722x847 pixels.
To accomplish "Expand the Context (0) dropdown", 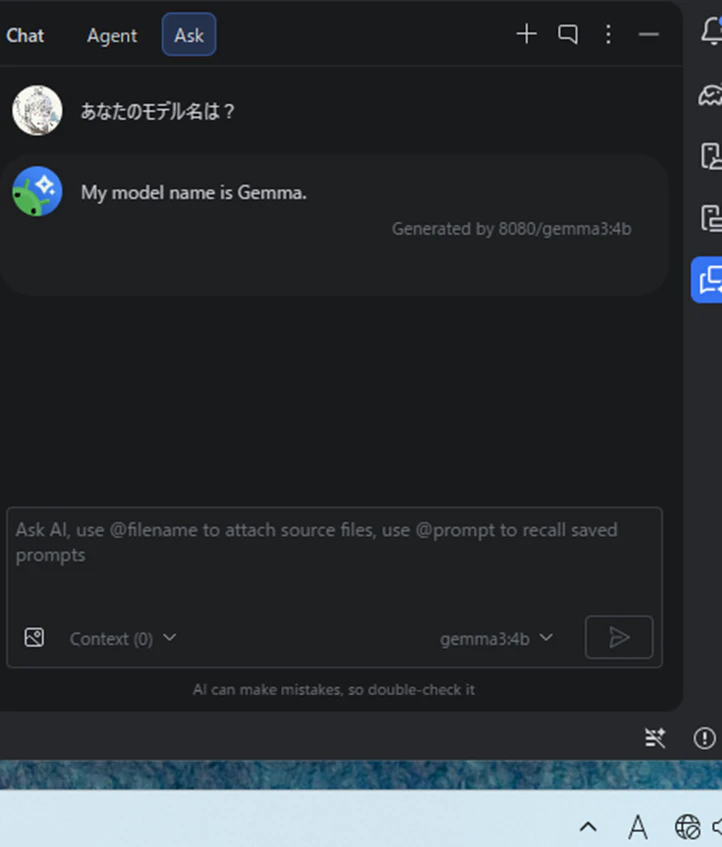I will pyautogui.click(x=123, y=638).
